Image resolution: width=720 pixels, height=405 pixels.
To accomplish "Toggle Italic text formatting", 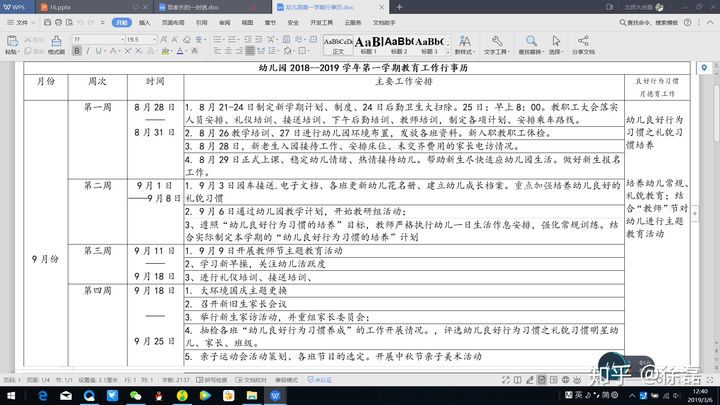I will click(x=88, y=51).
